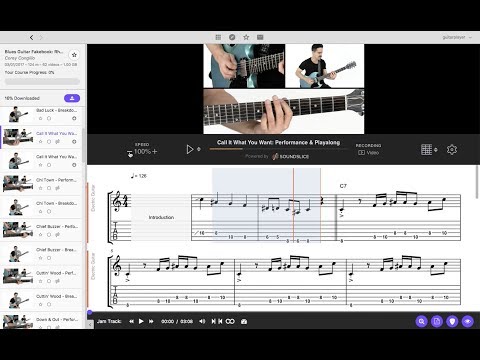The image size is (480, 360).
Task: Mark current Call It What You Want performance complete
Action: (49, 142)
